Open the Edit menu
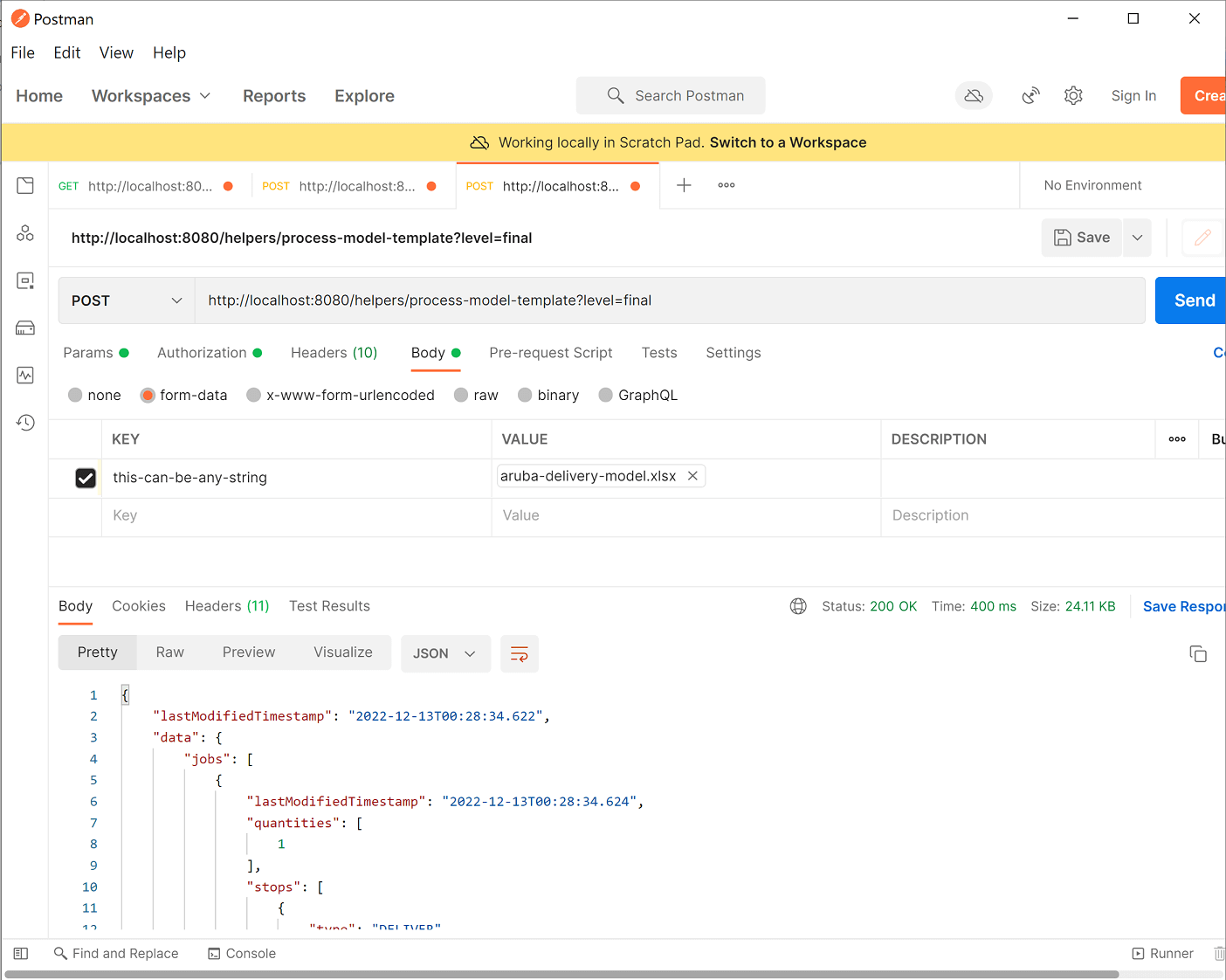The height and width of the screenshot is (980, 1226). 66,53
